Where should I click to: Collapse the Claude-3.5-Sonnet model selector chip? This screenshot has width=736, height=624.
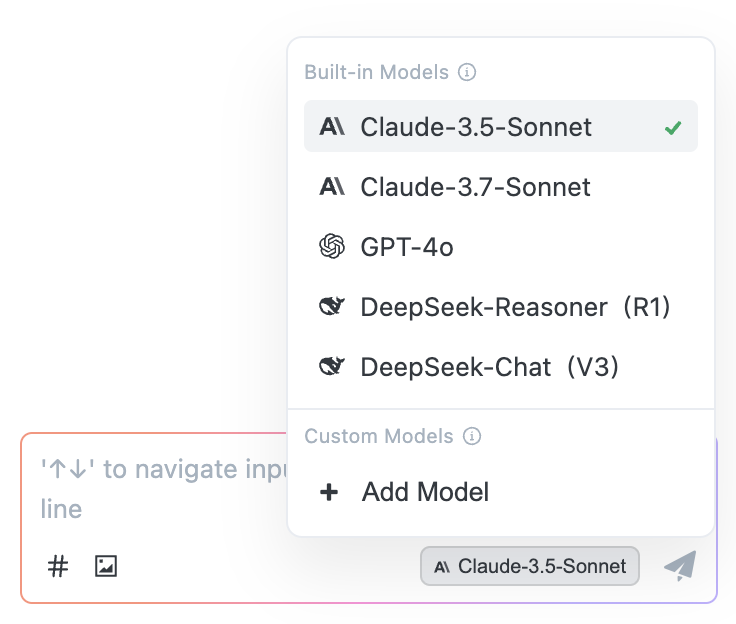coord(530,566)
